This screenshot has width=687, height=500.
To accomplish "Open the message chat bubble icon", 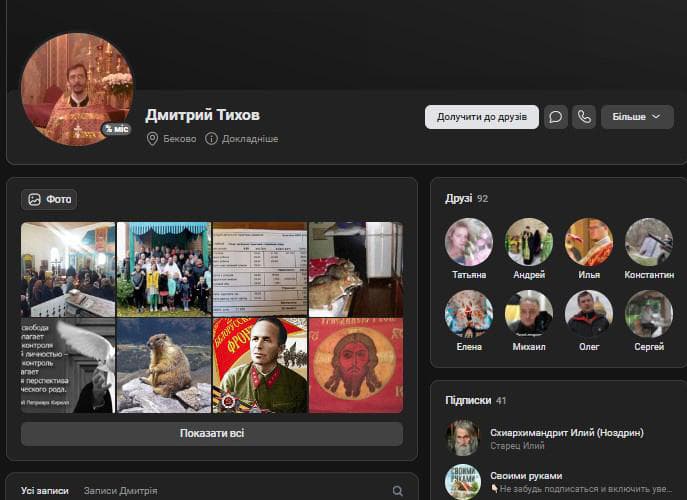I will click(x=556, y=117).
